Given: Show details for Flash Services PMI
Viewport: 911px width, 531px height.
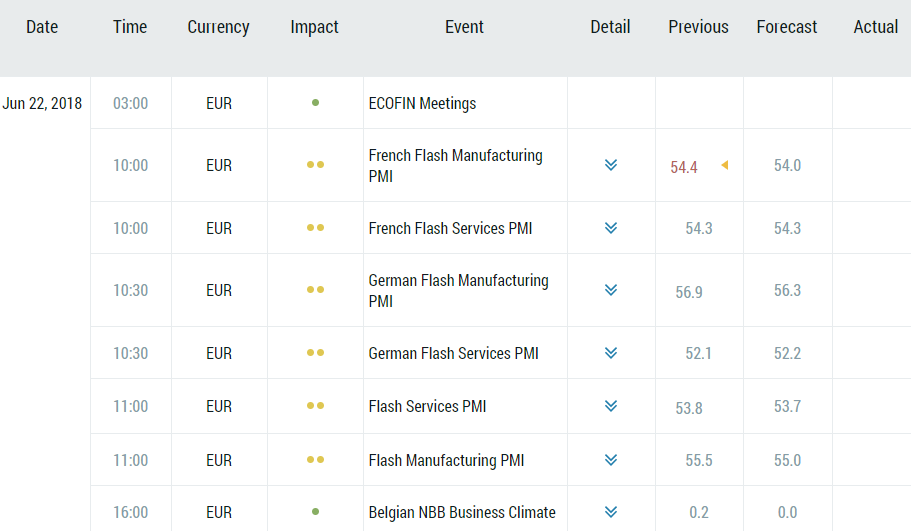Looking at the screenshot, I should coord(610,406).
